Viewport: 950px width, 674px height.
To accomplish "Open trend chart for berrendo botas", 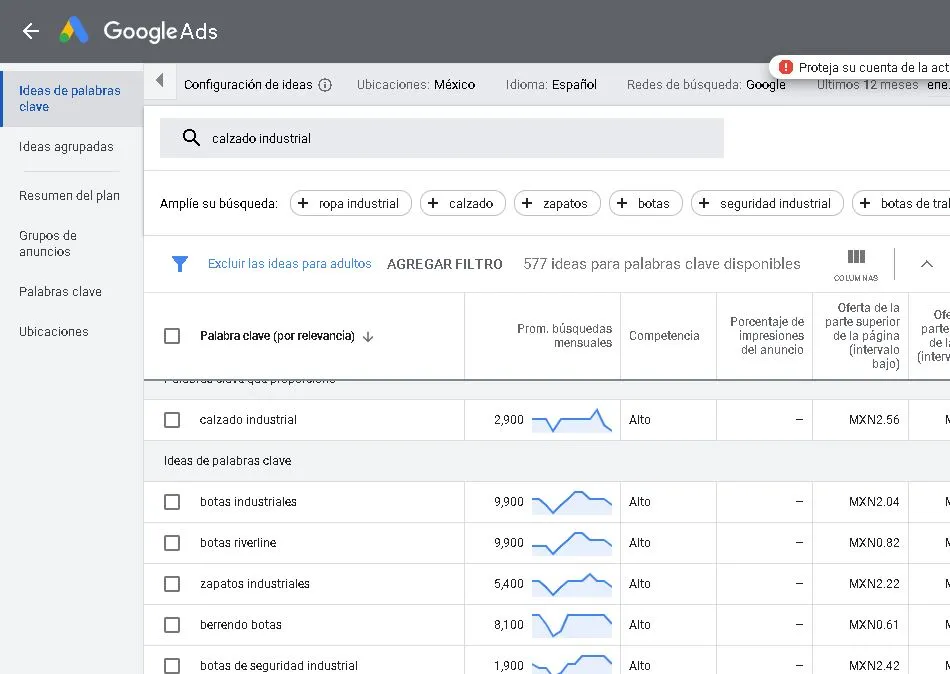I will pos(571,624).
